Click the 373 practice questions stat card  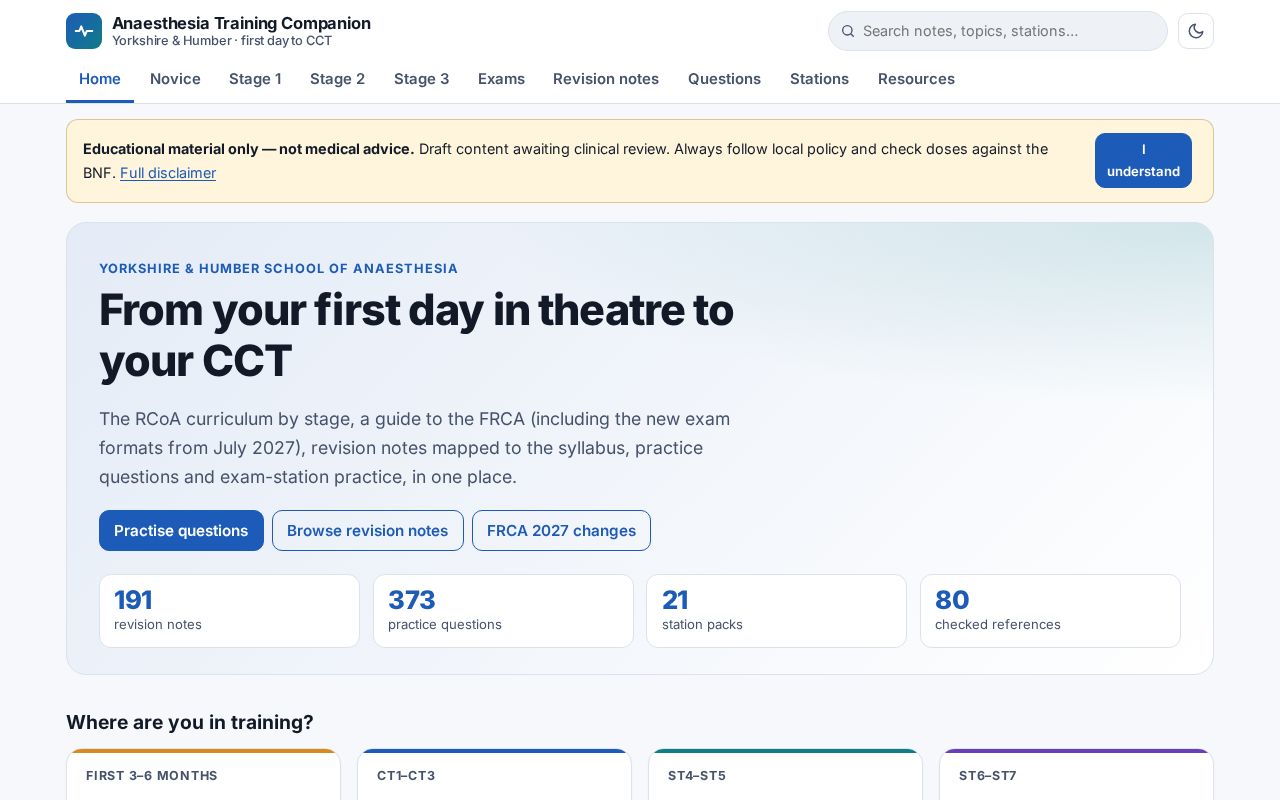(503, 611)
